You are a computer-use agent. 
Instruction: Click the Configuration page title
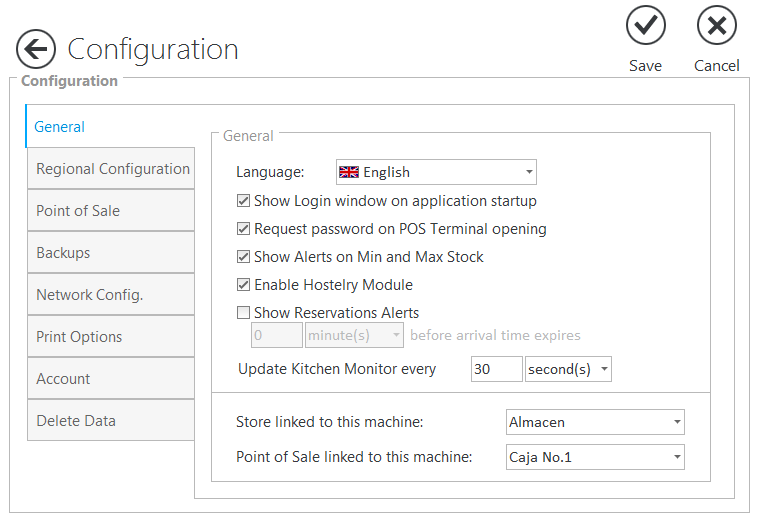tap(153, 50)
